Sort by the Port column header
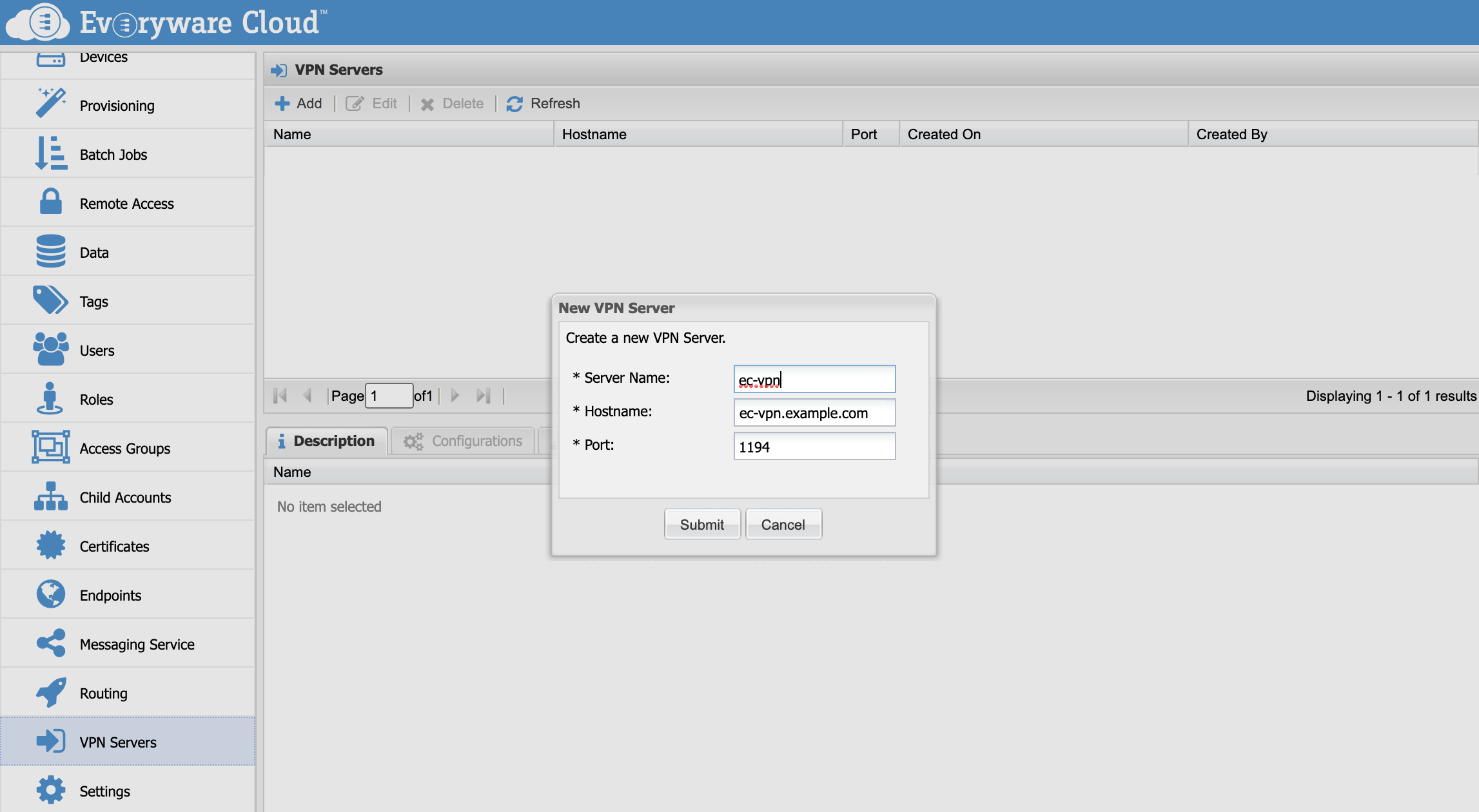Screen dimensions: 1479x812 (871, 134)
